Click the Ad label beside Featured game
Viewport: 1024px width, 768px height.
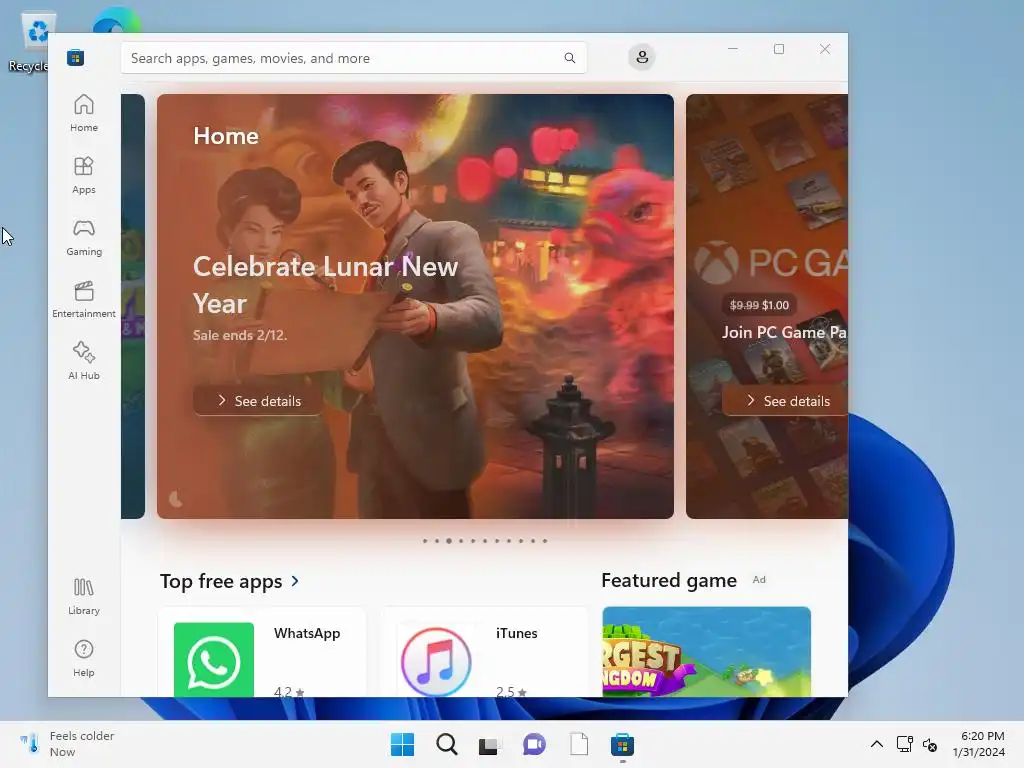pyautogui.click(x=759, y=579)
